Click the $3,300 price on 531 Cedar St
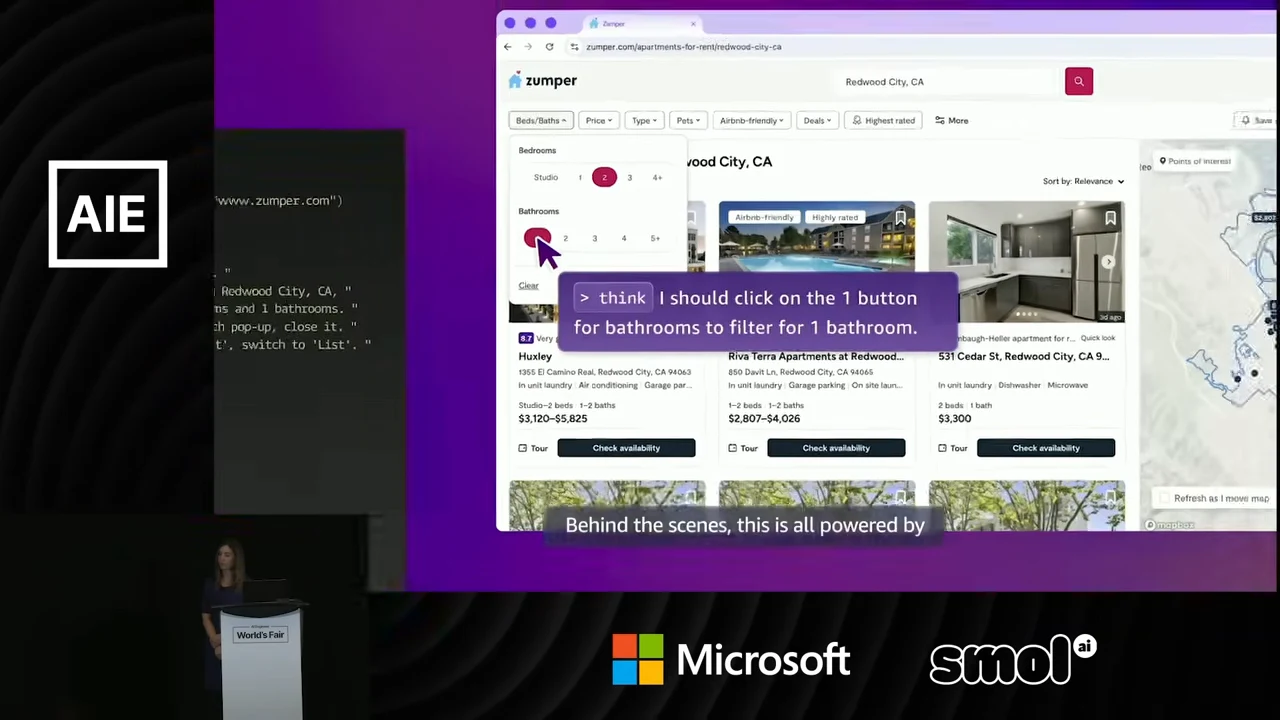Image resolution: width=1280 pixels, height=720 pixels. 954,419
